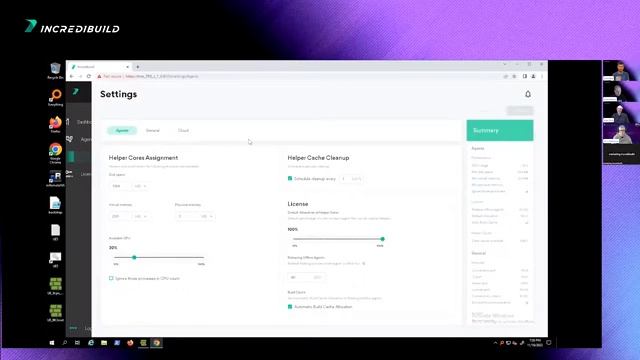640x360 pixels.
Task: Open the system tray overflow chevron
Action: tap(495, 343)
